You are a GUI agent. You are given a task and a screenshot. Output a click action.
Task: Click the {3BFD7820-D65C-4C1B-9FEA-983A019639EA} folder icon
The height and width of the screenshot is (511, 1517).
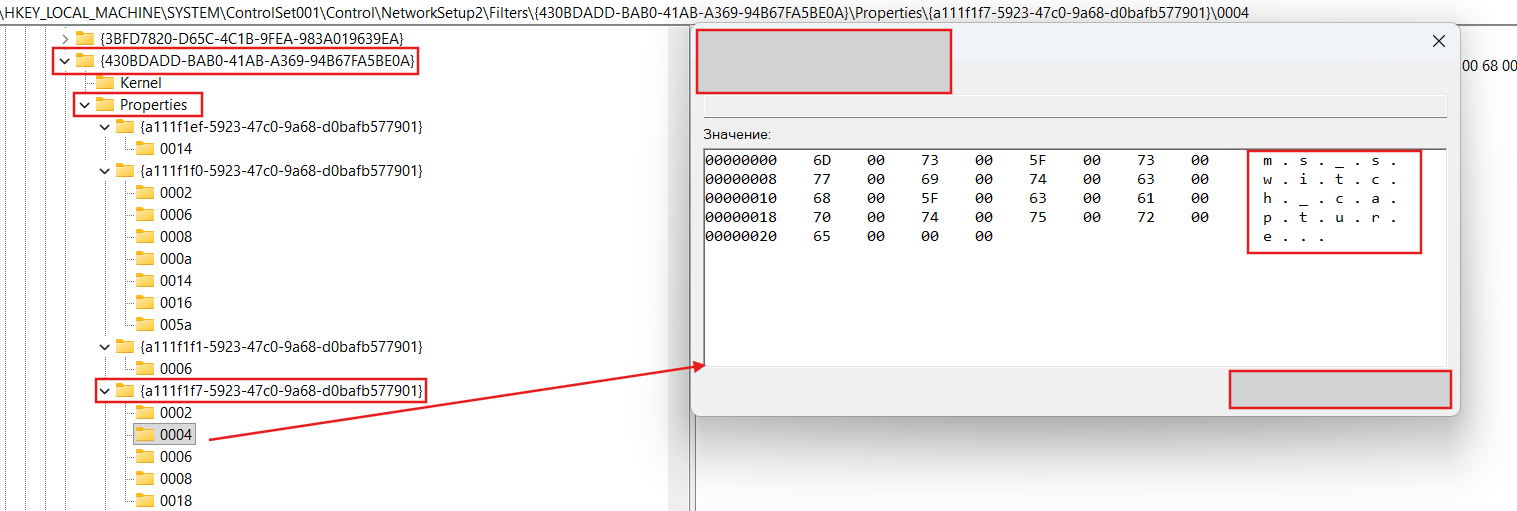[x=85, y=39]
